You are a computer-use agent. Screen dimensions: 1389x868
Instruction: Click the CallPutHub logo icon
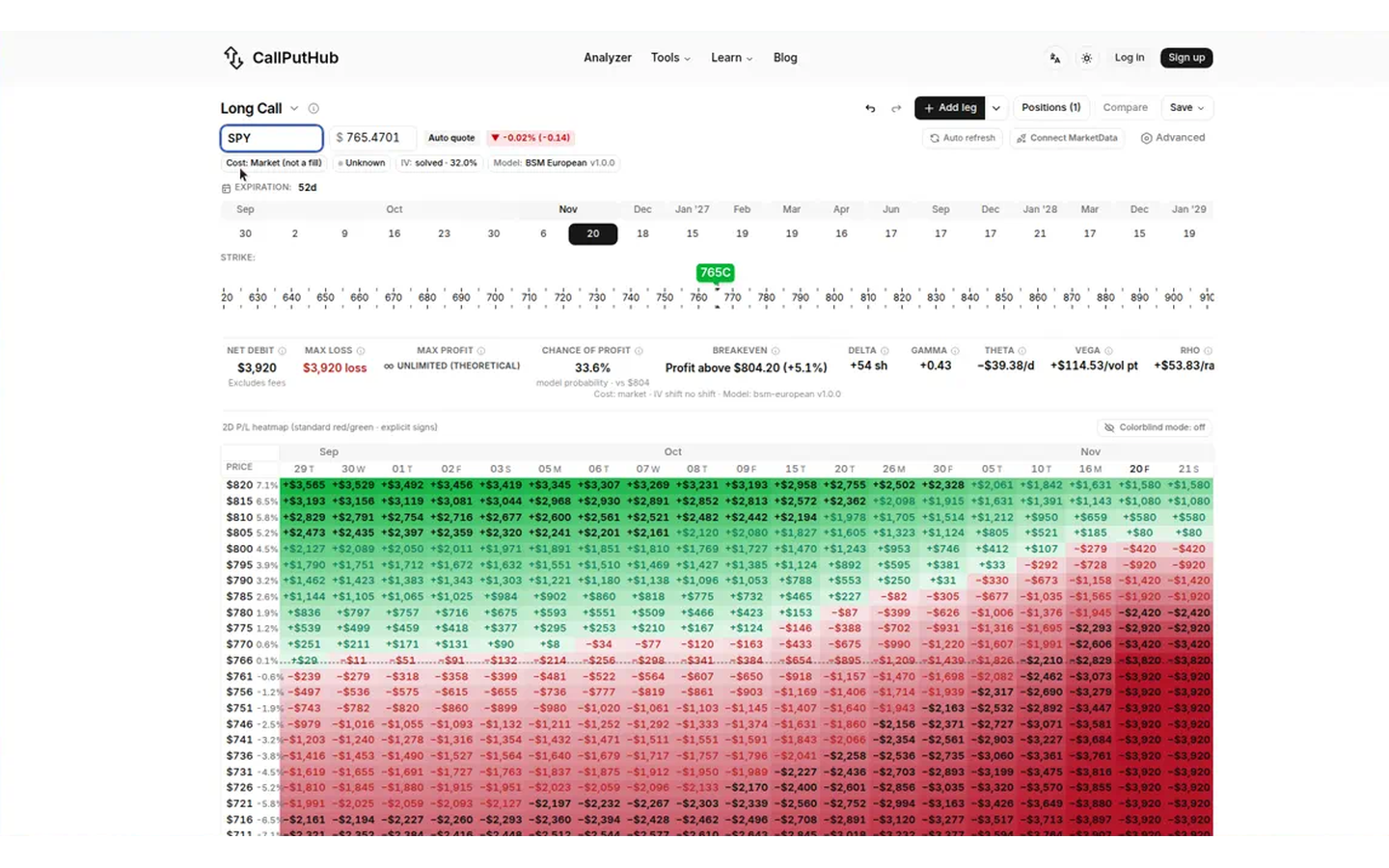(x=233, y=58)
